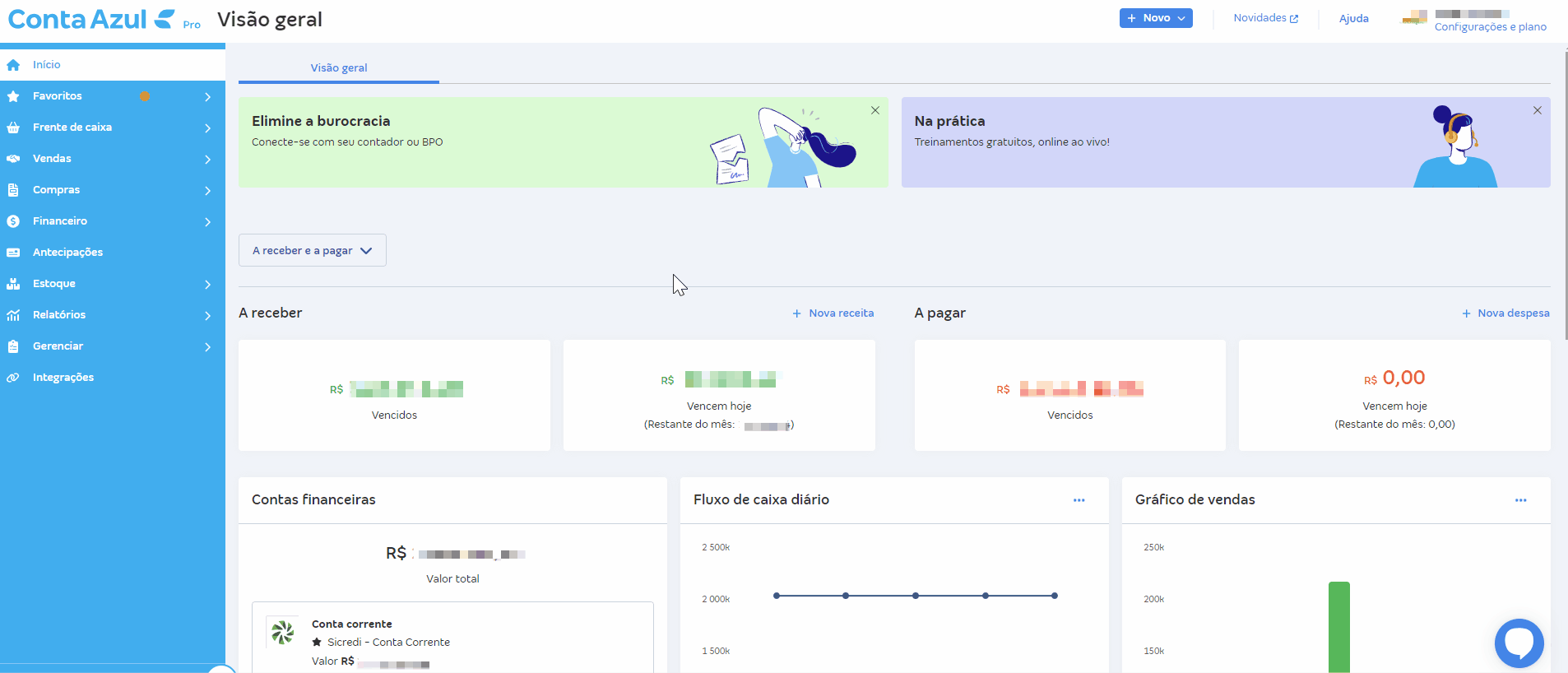Open the Relatórios sidebar menu
The width and height of the screenshot is (1568, 673).
(x=113, y=315)
